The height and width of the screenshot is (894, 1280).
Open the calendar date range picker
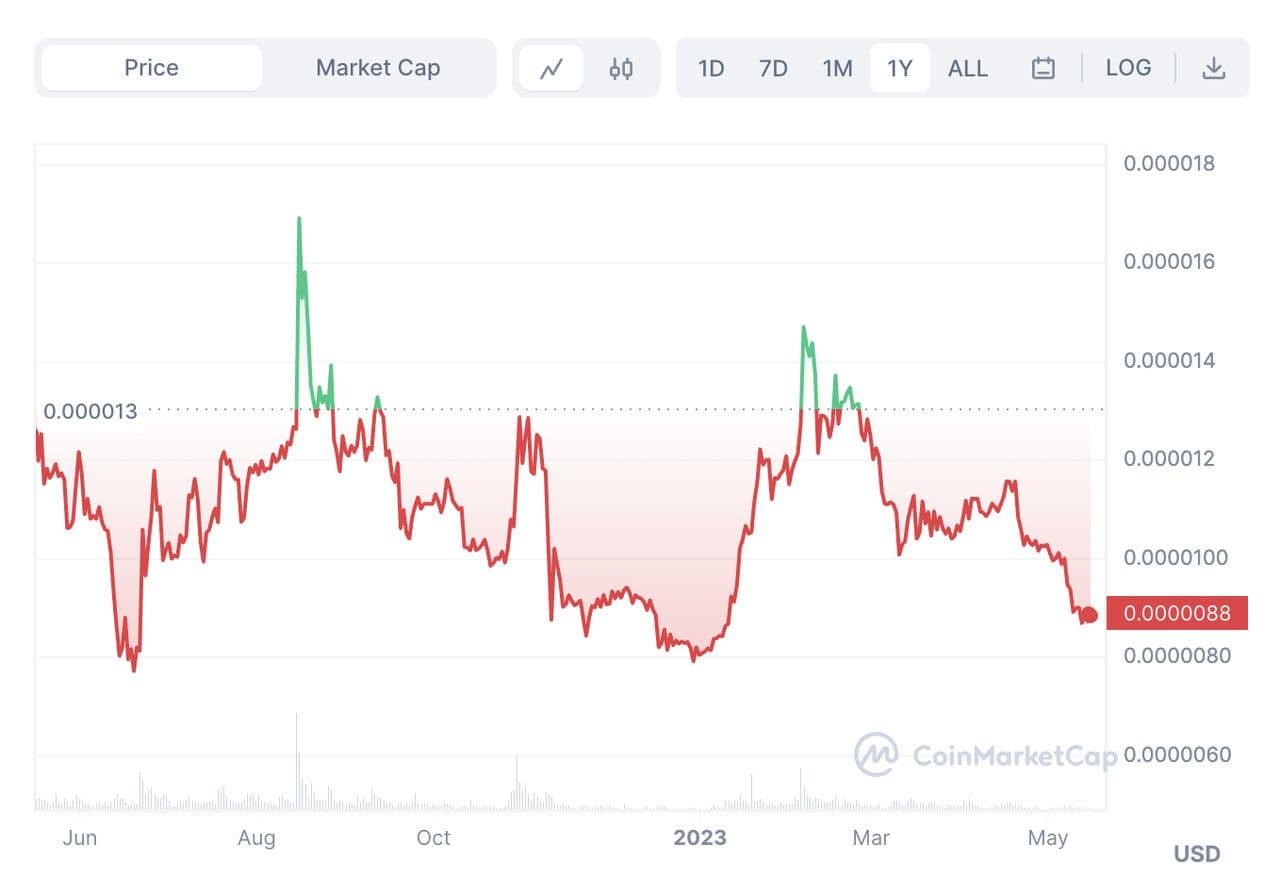(x=1043, y=68)
